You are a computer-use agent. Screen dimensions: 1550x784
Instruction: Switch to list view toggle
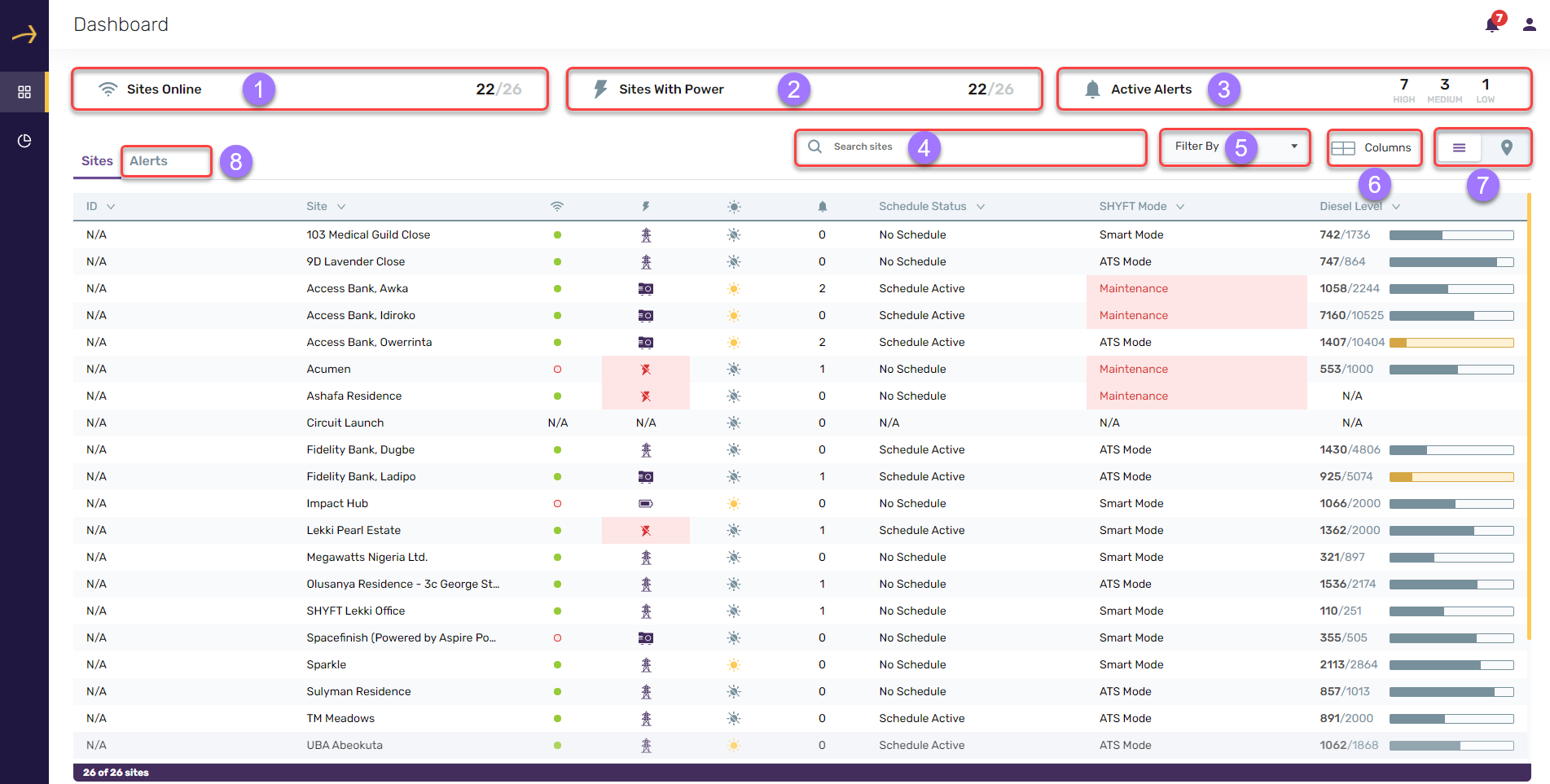point(1460,147)
